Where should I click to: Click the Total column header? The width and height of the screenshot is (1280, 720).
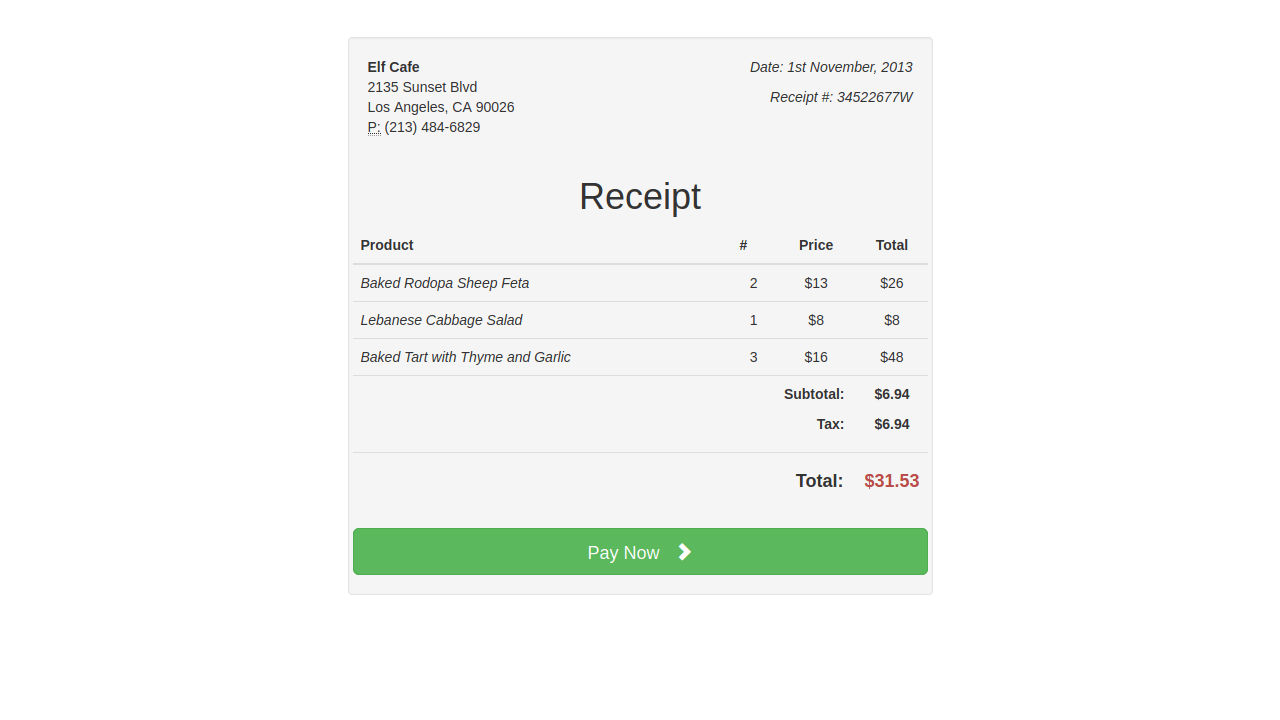point(892,245)
